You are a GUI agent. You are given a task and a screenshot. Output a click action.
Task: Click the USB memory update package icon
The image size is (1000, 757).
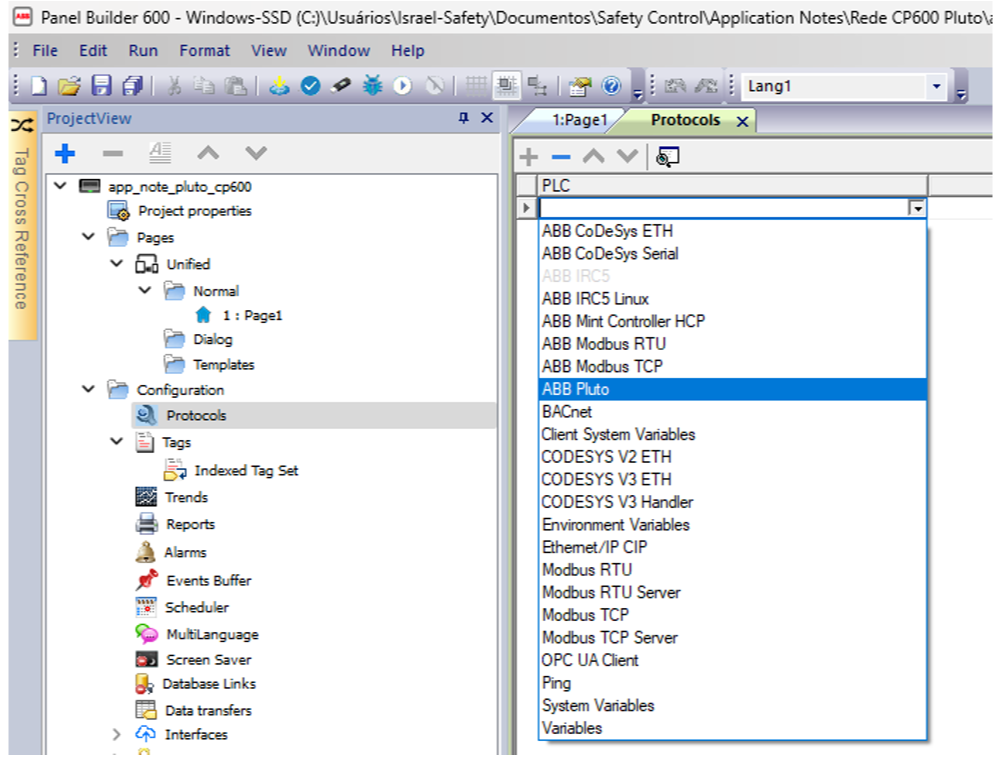(x=341, y=85)
